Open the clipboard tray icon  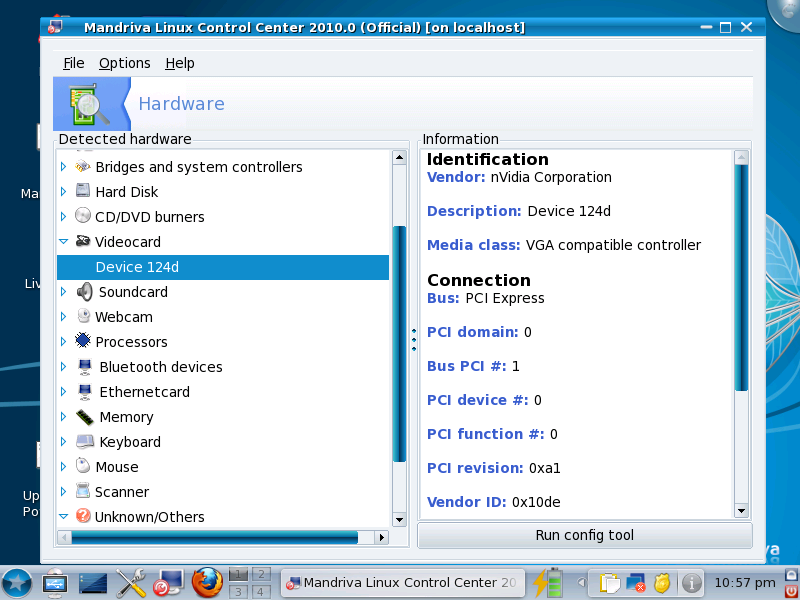pyautogui.click(x=609, y=583)
